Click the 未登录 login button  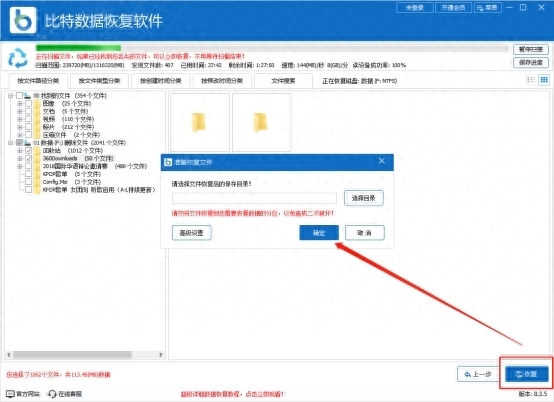415,7
